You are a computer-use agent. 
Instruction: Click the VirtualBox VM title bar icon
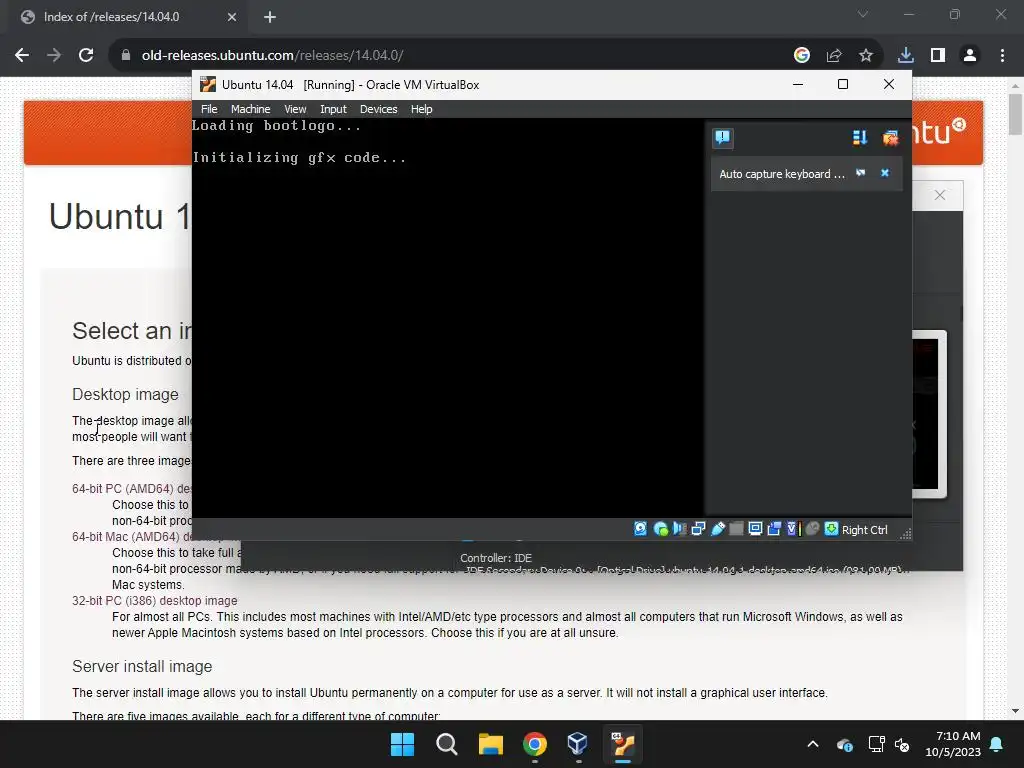pyautogui.click(x=208, y=84)
